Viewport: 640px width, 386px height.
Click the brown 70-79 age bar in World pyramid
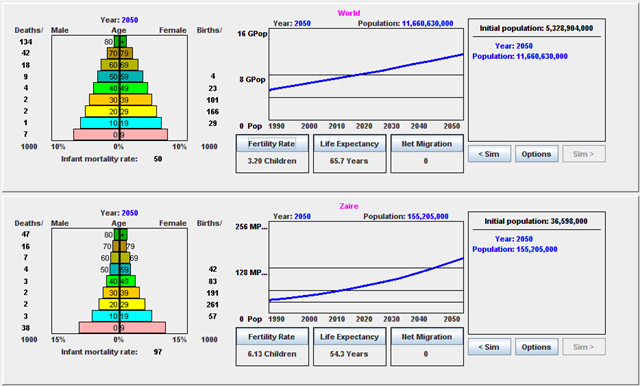pos(120,53)
